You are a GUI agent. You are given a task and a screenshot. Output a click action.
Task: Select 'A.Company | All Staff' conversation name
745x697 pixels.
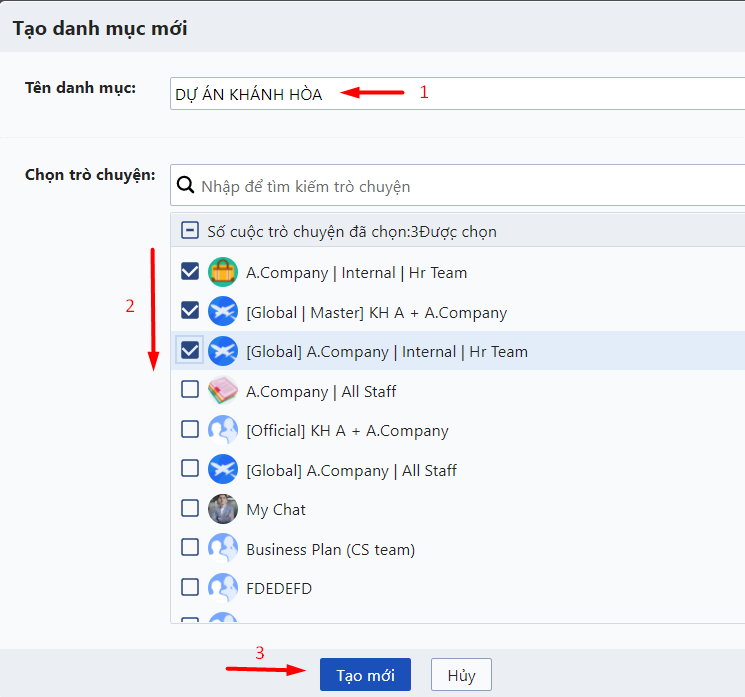[x=321, y=391]
